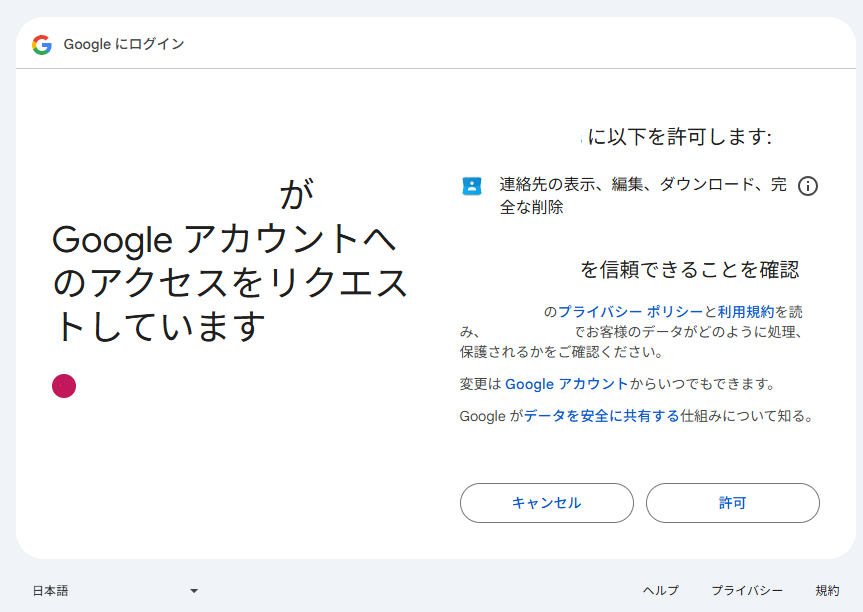The width and height of the screenshot is (863, 612).
Task: Open the プライバシー ポリシー link
Action: (x=630, y=312)
